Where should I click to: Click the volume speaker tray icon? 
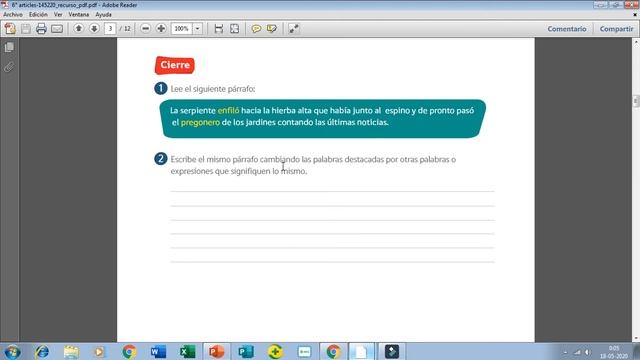coord(588,352)
